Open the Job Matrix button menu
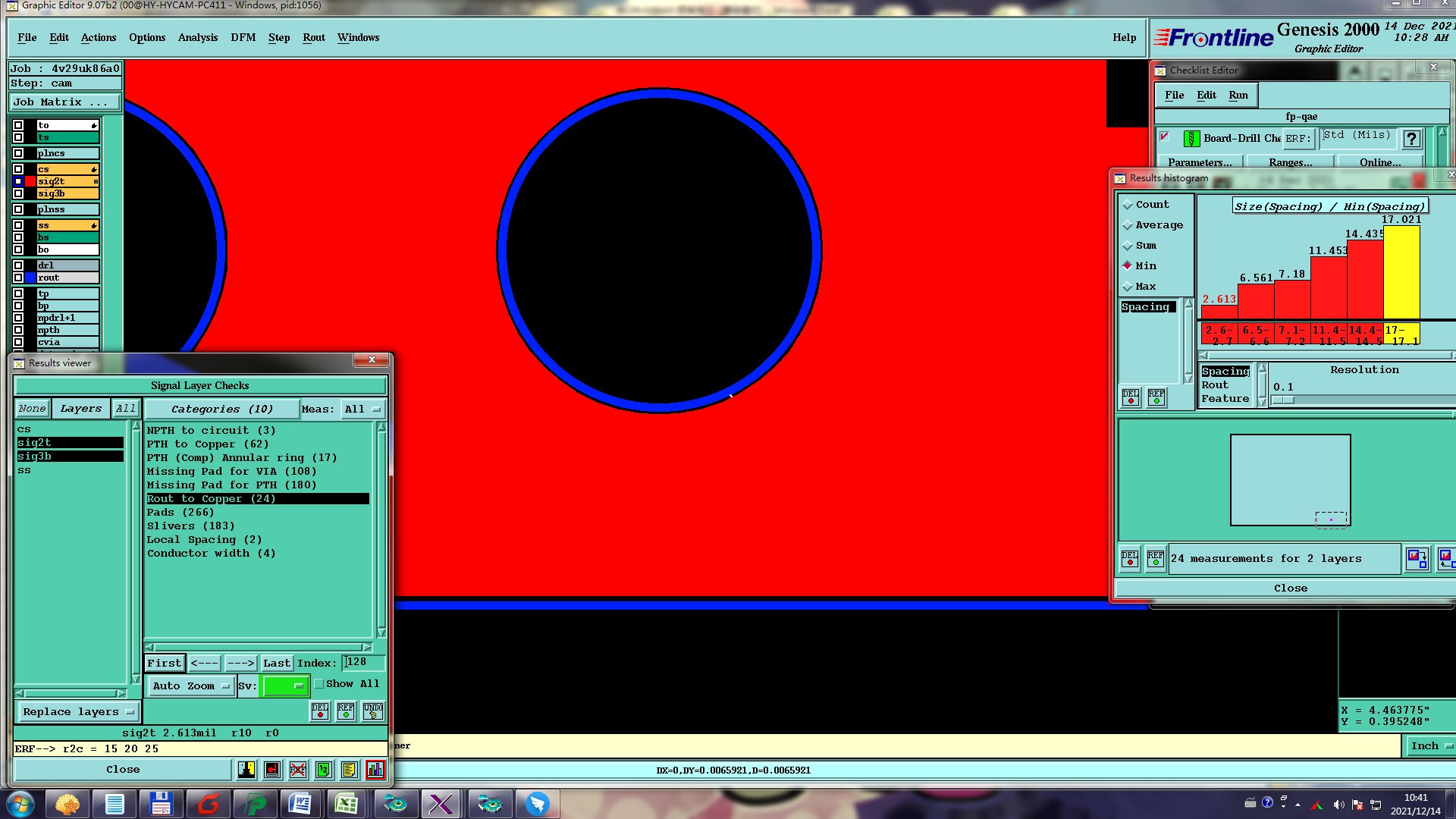The height and width of the screenshot is (819, 1456). tap(65, 102)
